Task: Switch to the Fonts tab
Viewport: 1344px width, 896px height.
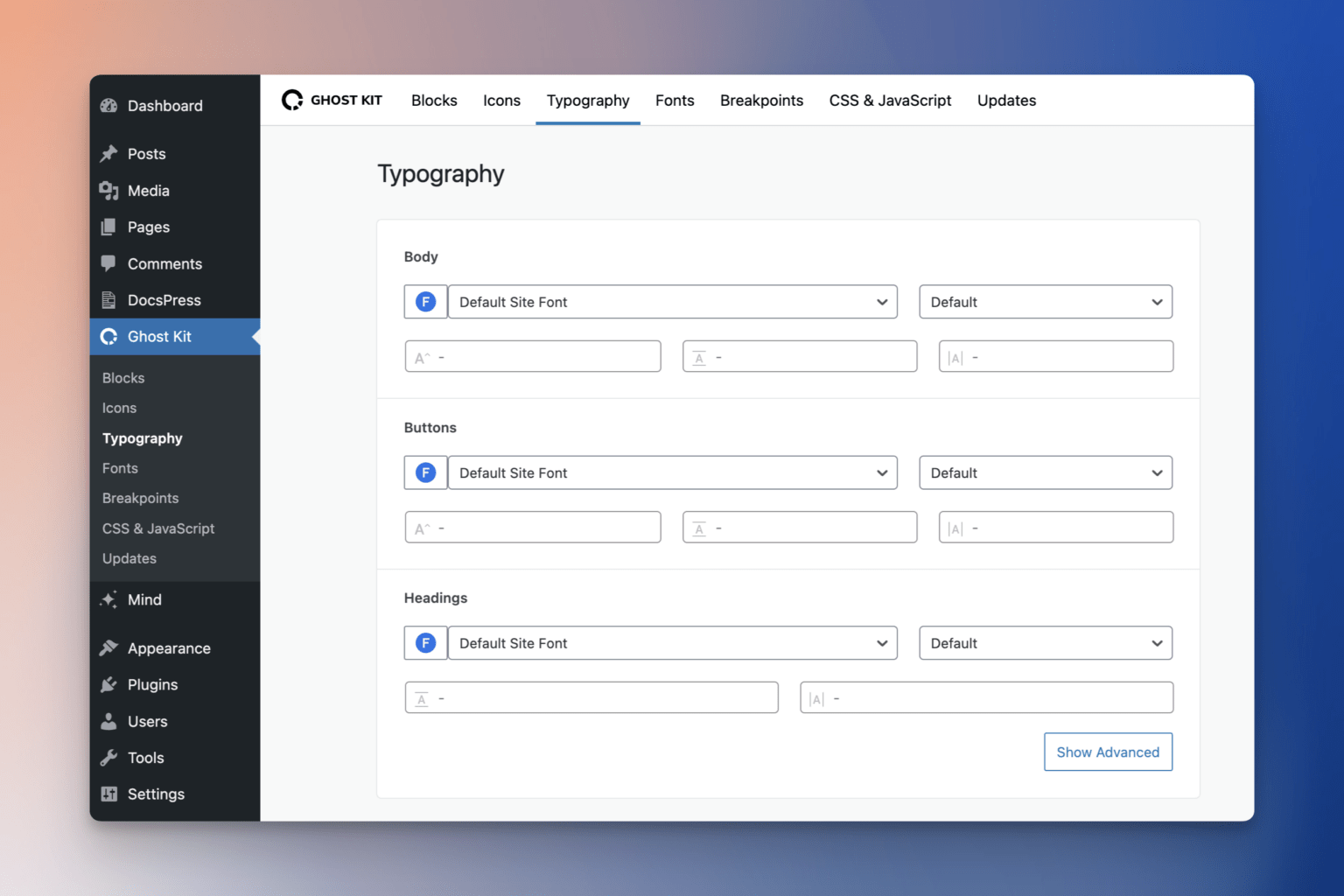Action: [x=675, y=101]
